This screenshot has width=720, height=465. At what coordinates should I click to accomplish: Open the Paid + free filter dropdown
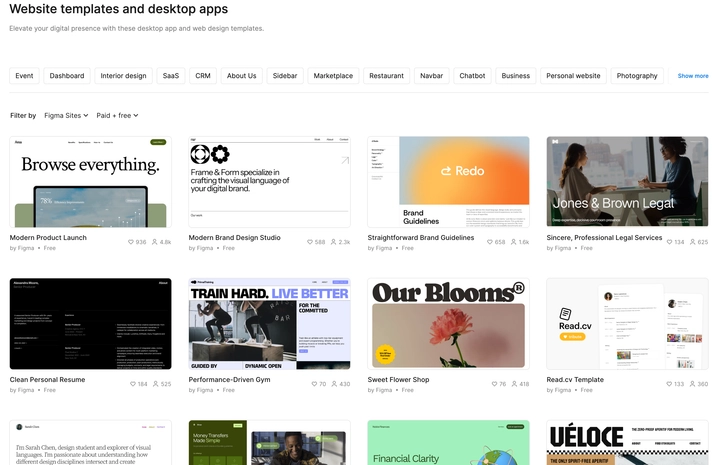click(x=117, y=116)
